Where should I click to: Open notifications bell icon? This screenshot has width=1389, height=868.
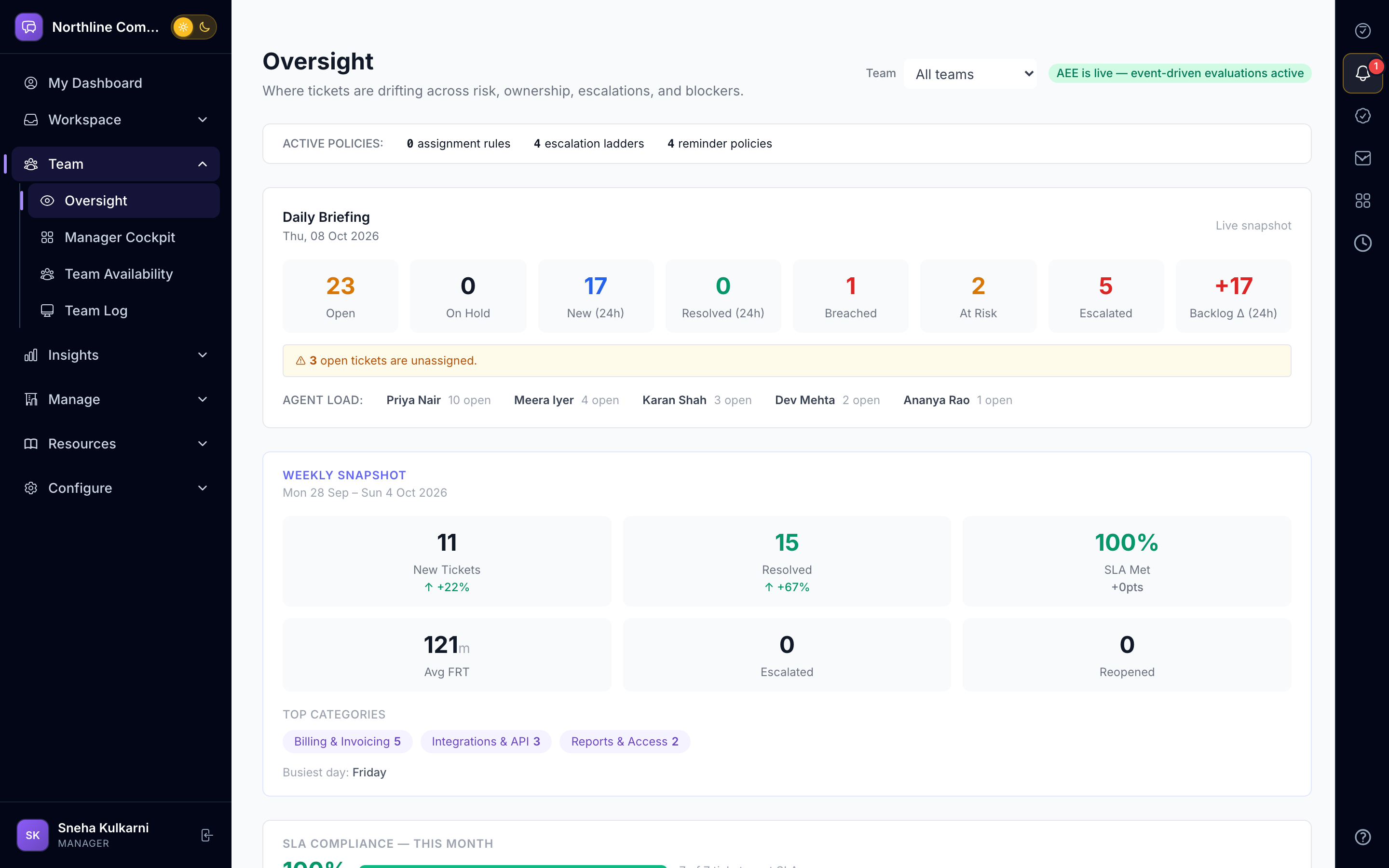[1362, 73]
